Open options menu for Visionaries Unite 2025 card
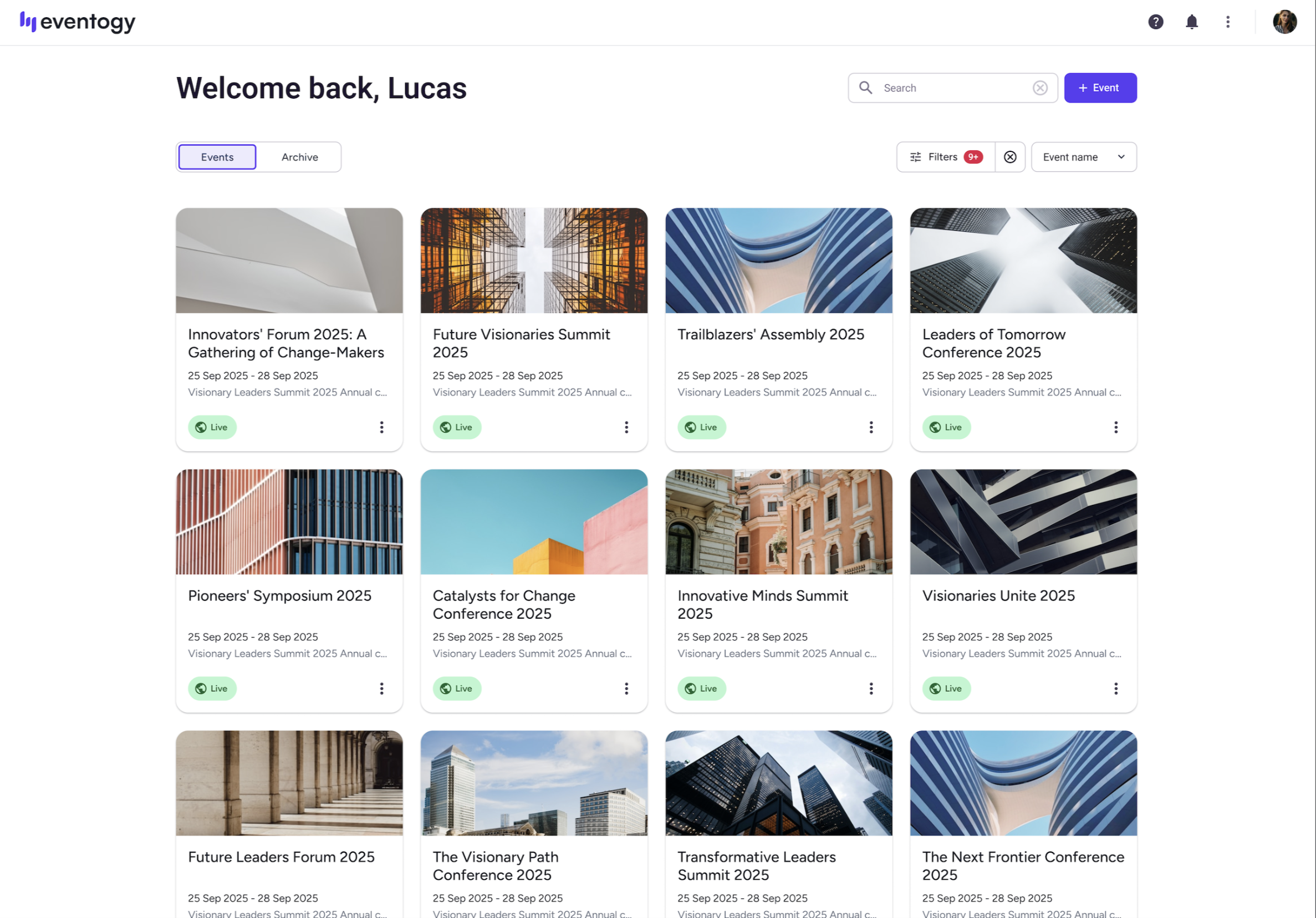Image resolution: width=1316 pixels, height=918 pixels. [x=1116, y=688]
